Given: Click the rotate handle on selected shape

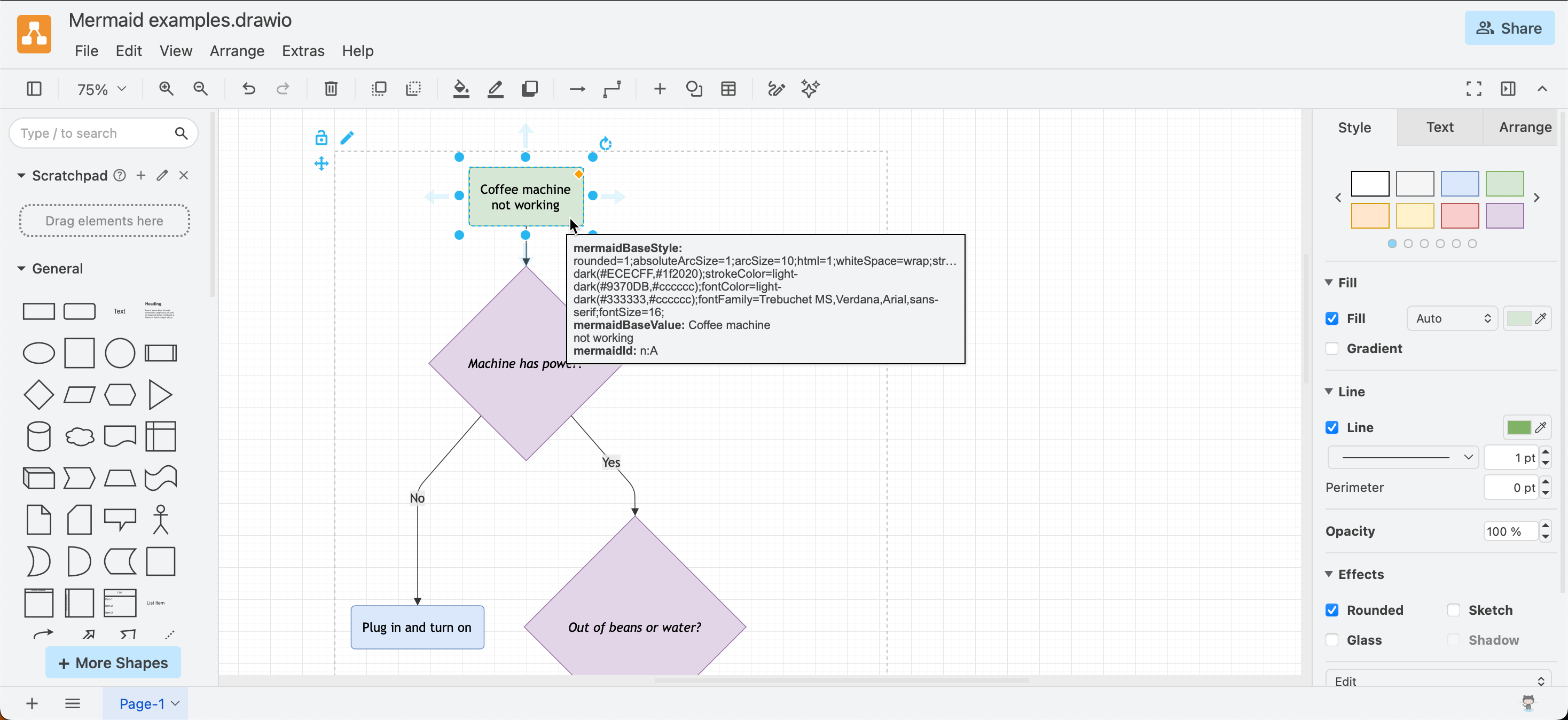Looking at the screenshot, I should pyautogui.click(x=605, y=144).
